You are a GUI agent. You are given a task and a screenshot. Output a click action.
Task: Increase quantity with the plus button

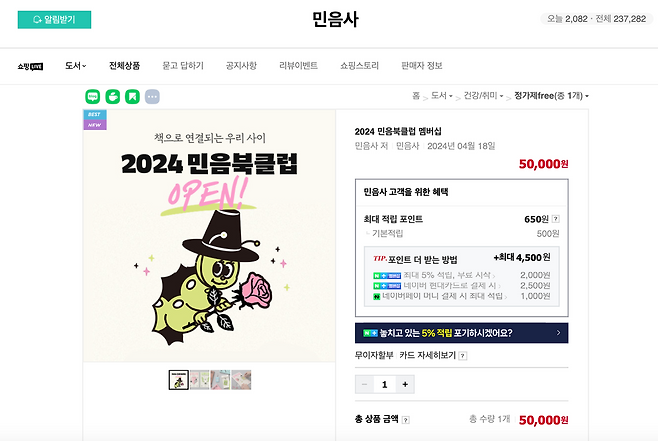[x=405, y=384]
